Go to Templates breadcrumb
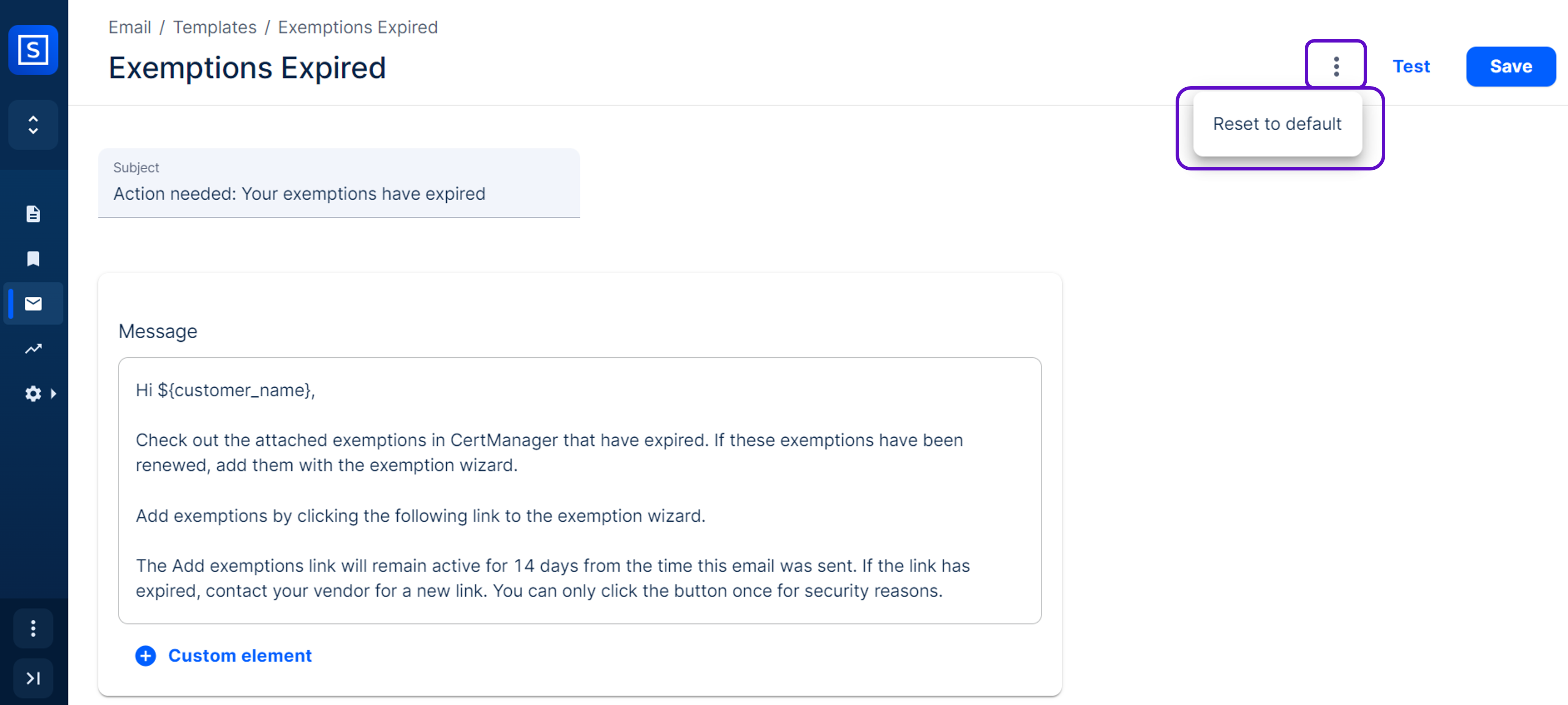 (215, 27)
